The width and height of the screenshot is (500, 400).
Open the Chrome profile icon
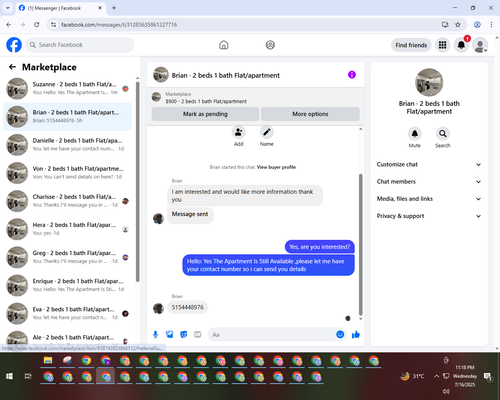pos(477,25)
